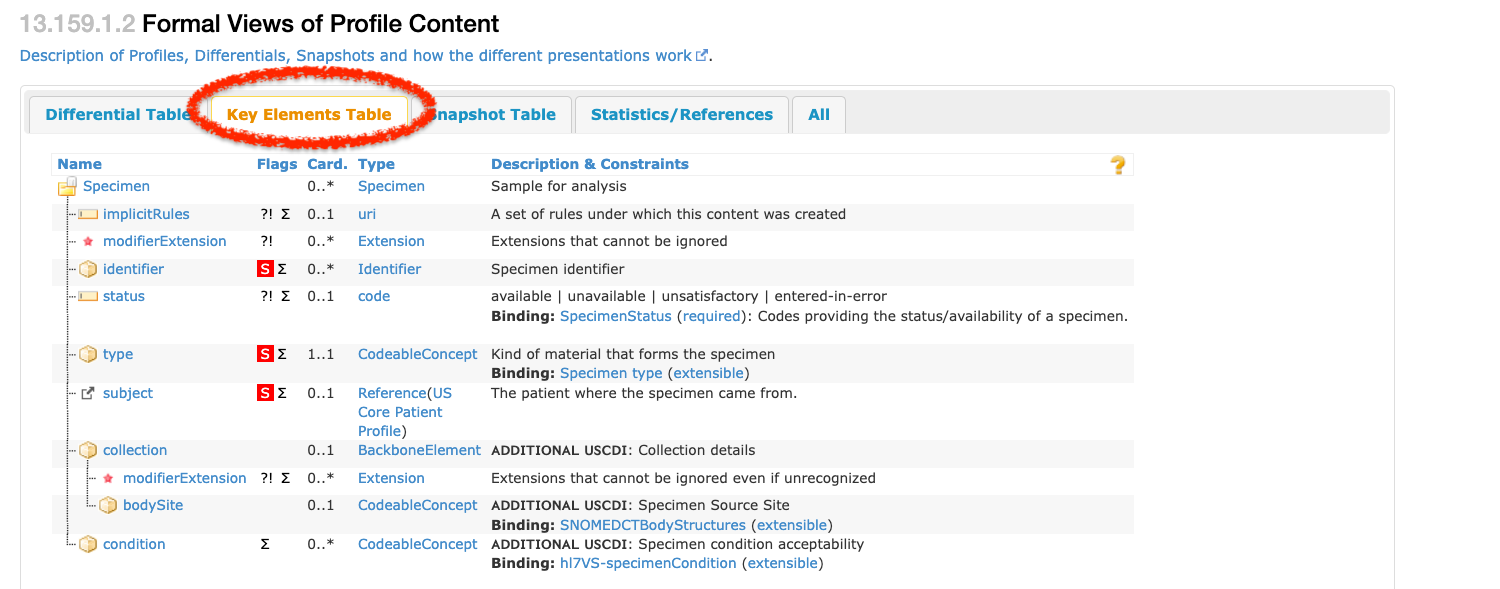The width and height of the screenshot is (1500, 589).
Task: Click the hl7VS-specimenCondition binding link
Action: coord(648,564)
